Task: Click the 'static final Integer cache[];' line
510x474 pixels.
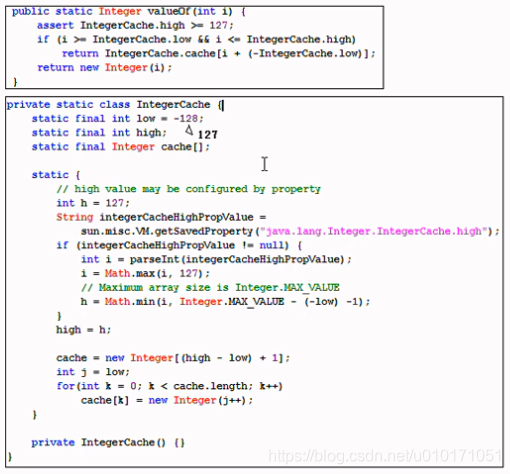Action: pyautogui.click(x=121, y=147)
